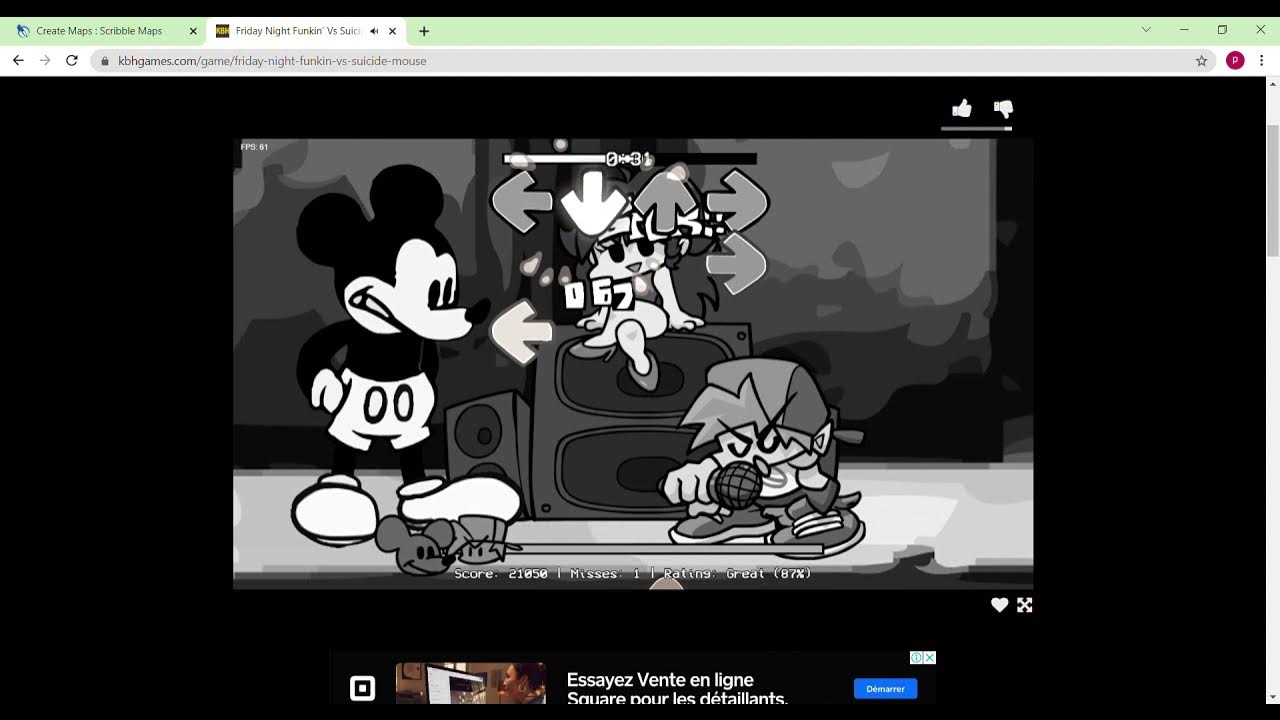1280x720 pixels.
Task: Click the Démarrer ad button
Action: coord(885,689)
